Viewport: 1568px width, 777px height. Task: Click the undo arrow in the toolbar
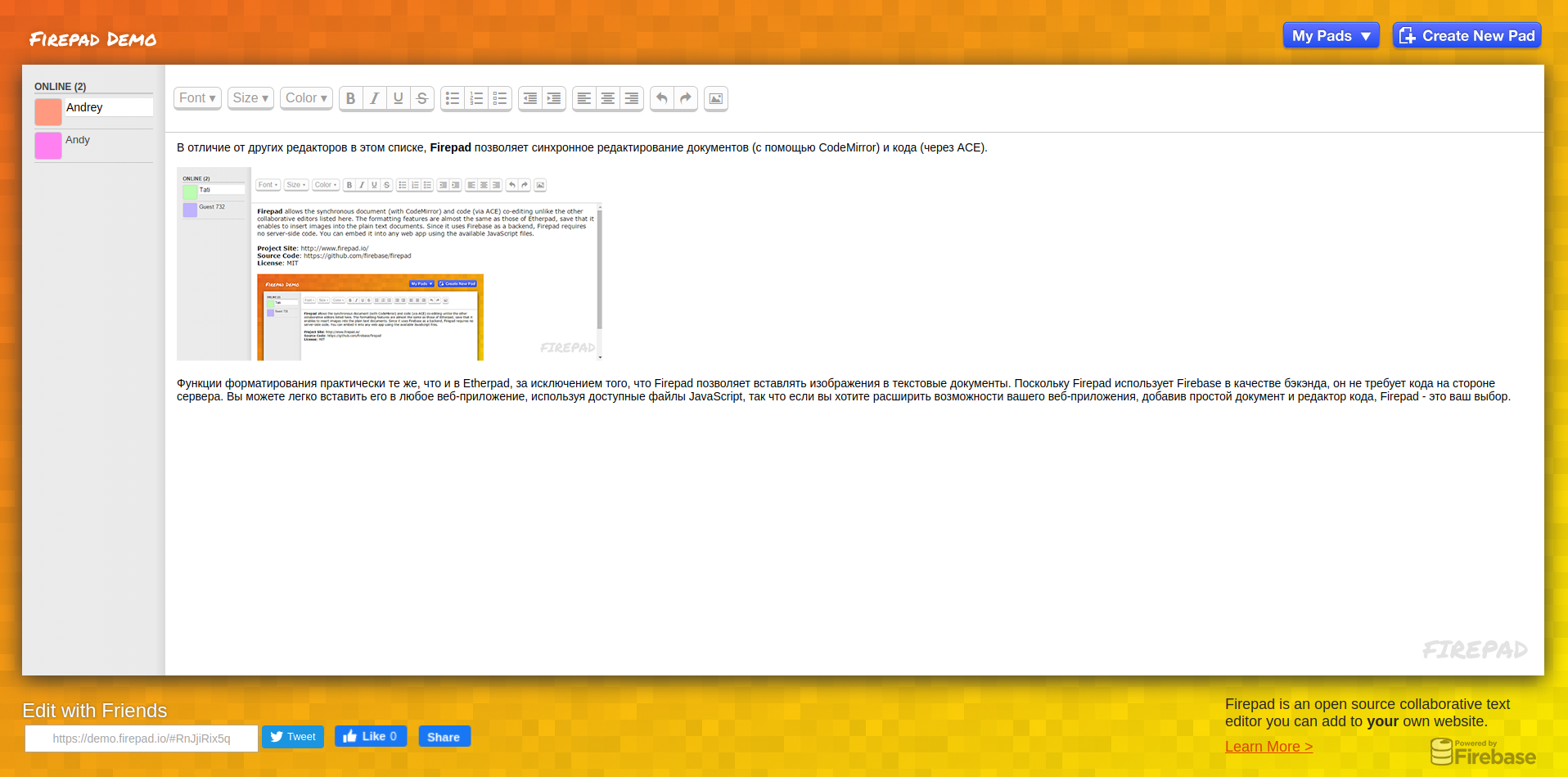tap(662, 98)
